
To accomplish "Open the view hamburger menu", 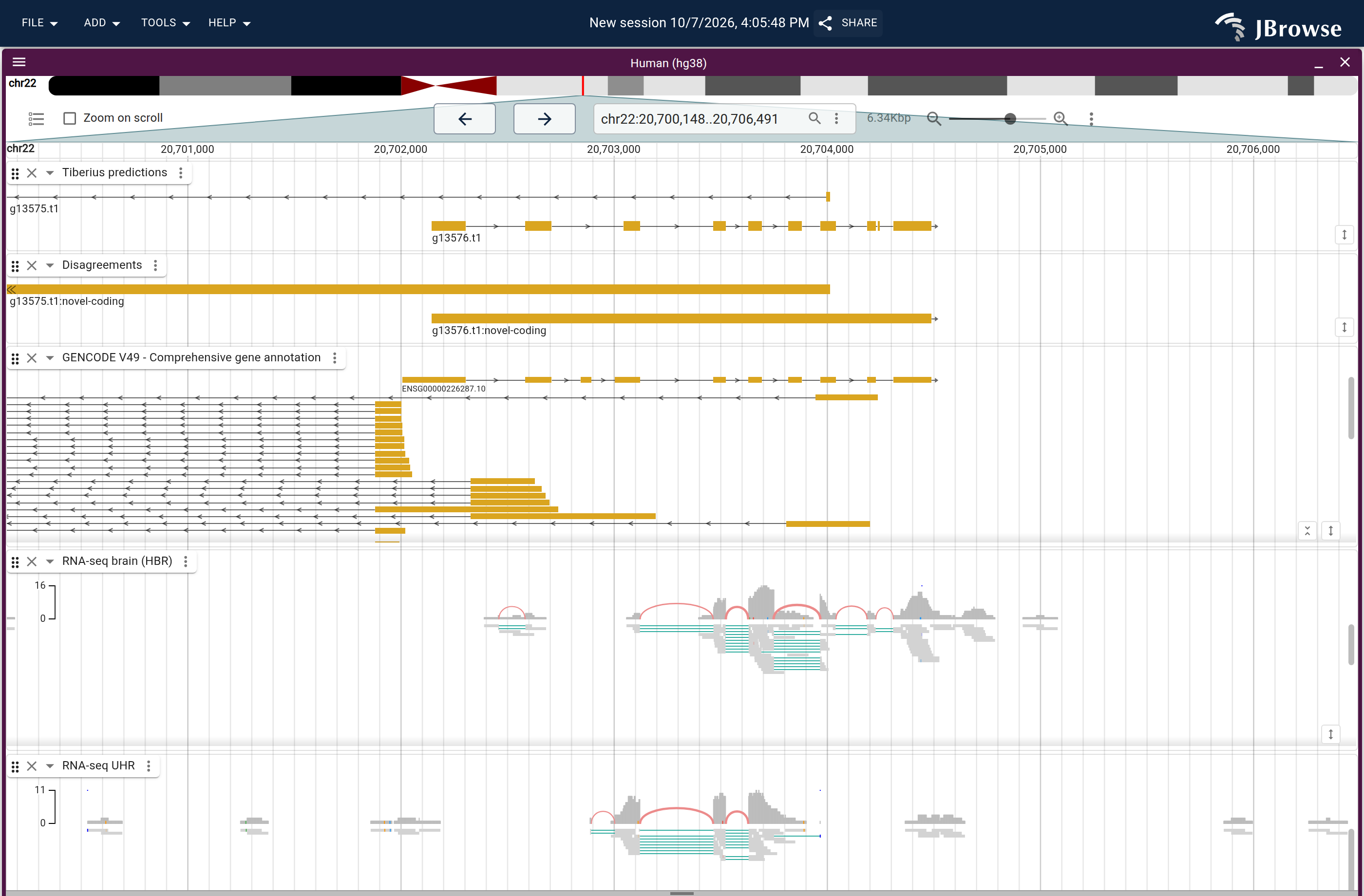I will (x=19, y=62).
